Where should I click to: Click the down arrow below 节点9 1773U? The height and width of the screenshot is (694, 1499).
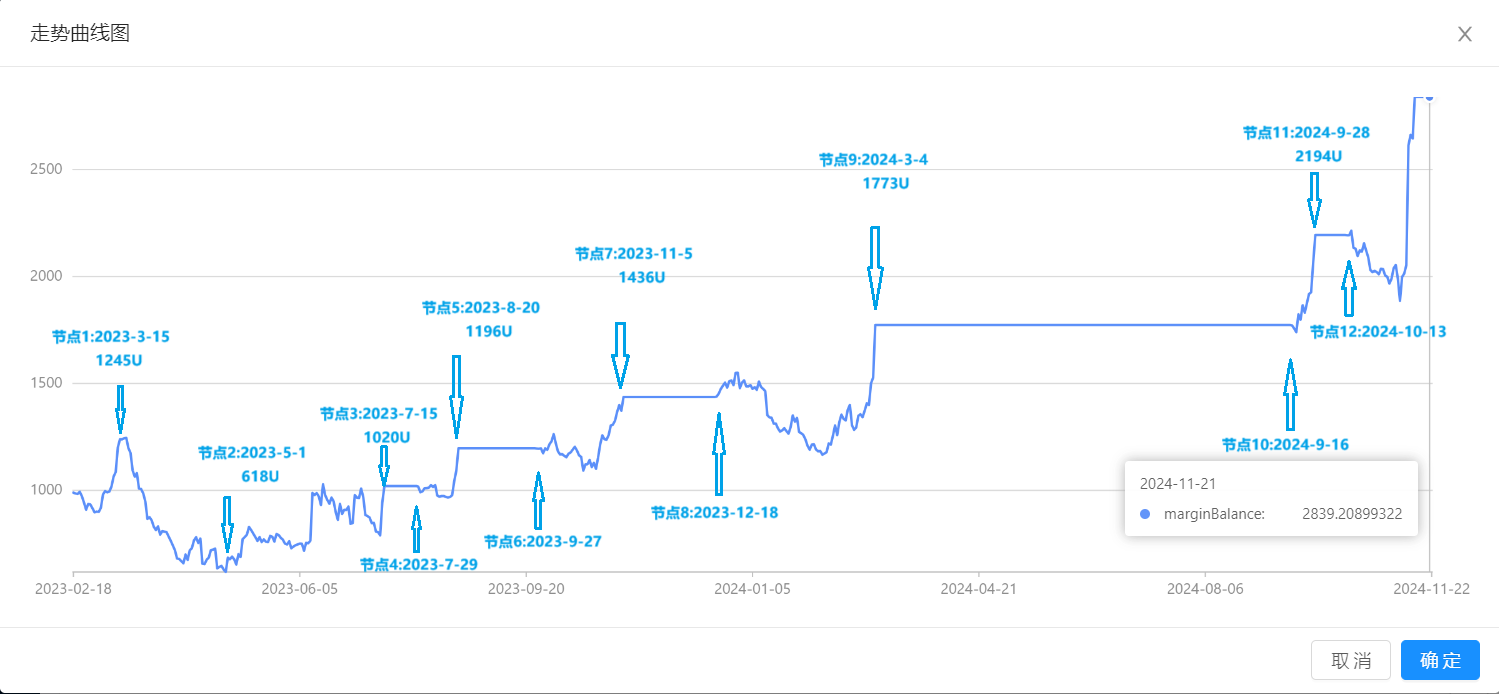875,267
